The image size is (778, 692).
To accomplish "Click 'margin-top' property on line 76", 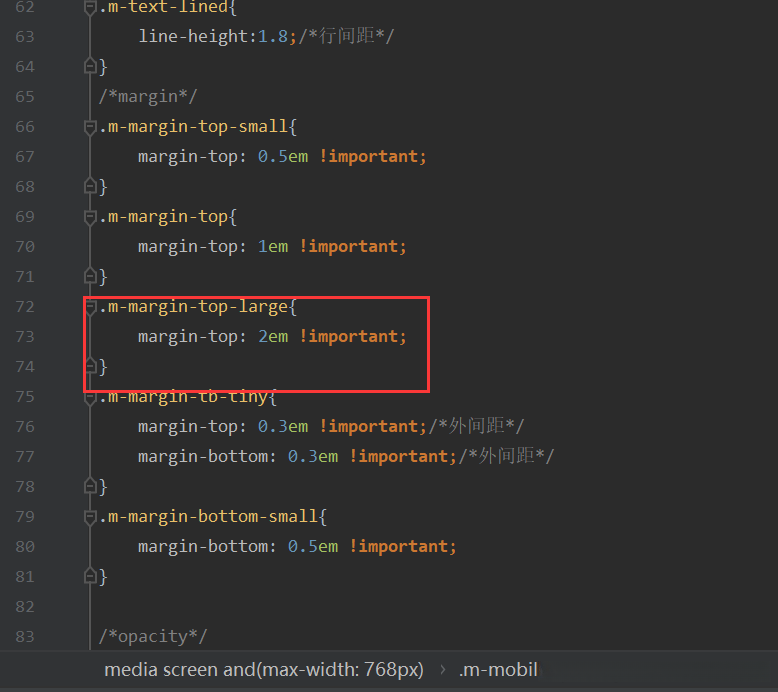I will pyautogui.click(x=188, y=427).
